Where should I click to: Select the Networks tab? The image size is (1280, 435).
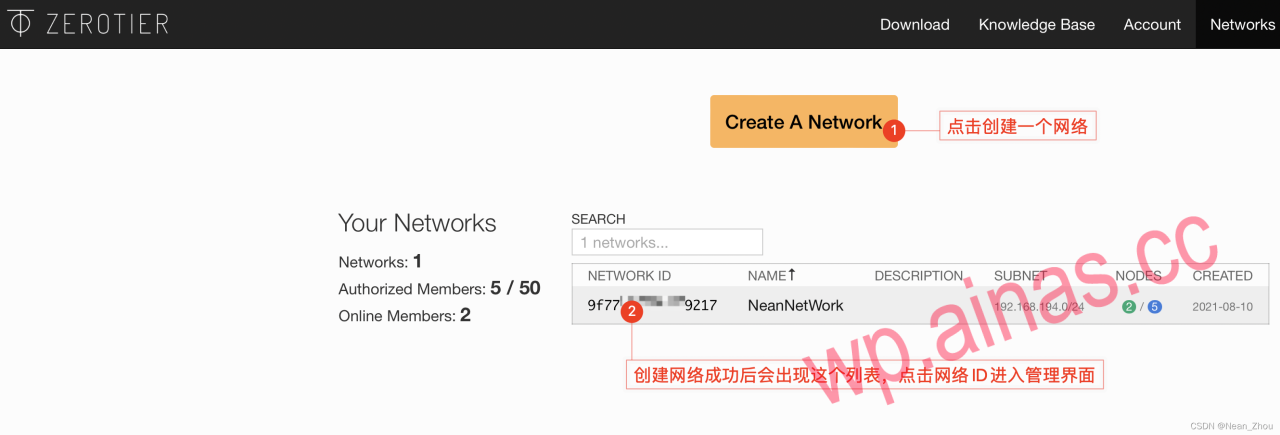click(1242, 24)
